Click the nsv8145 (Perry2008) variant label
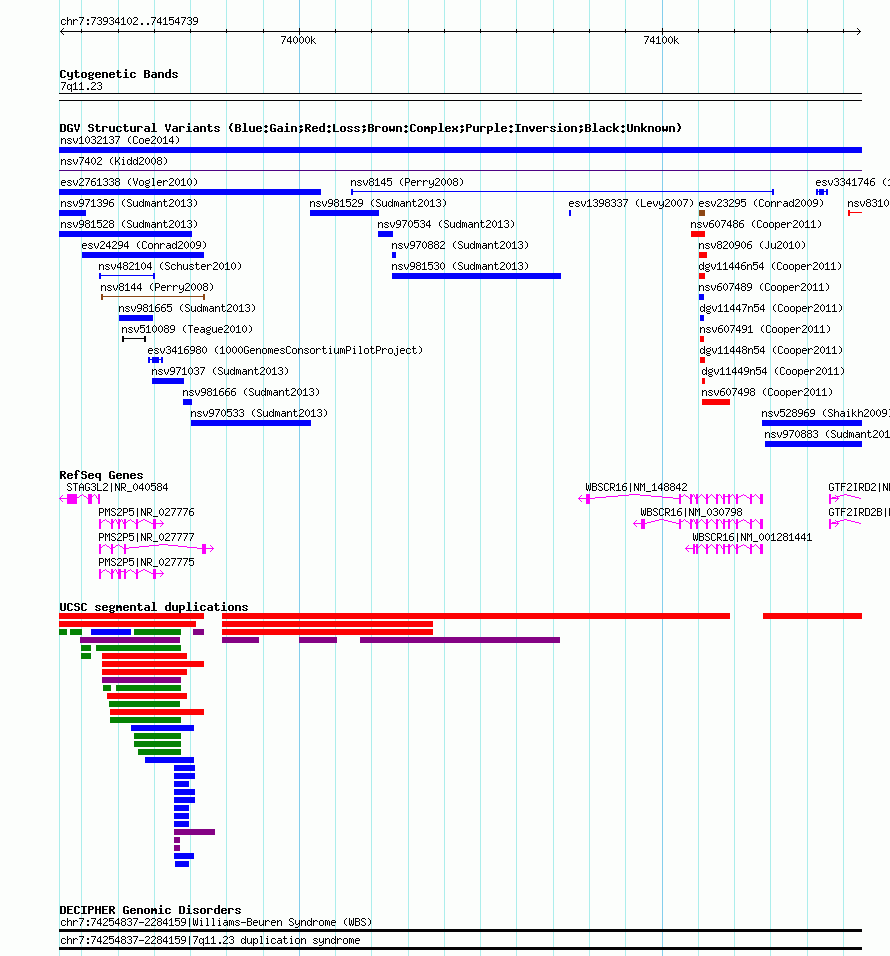The image size is (890, 956). (x=407, y=182)
